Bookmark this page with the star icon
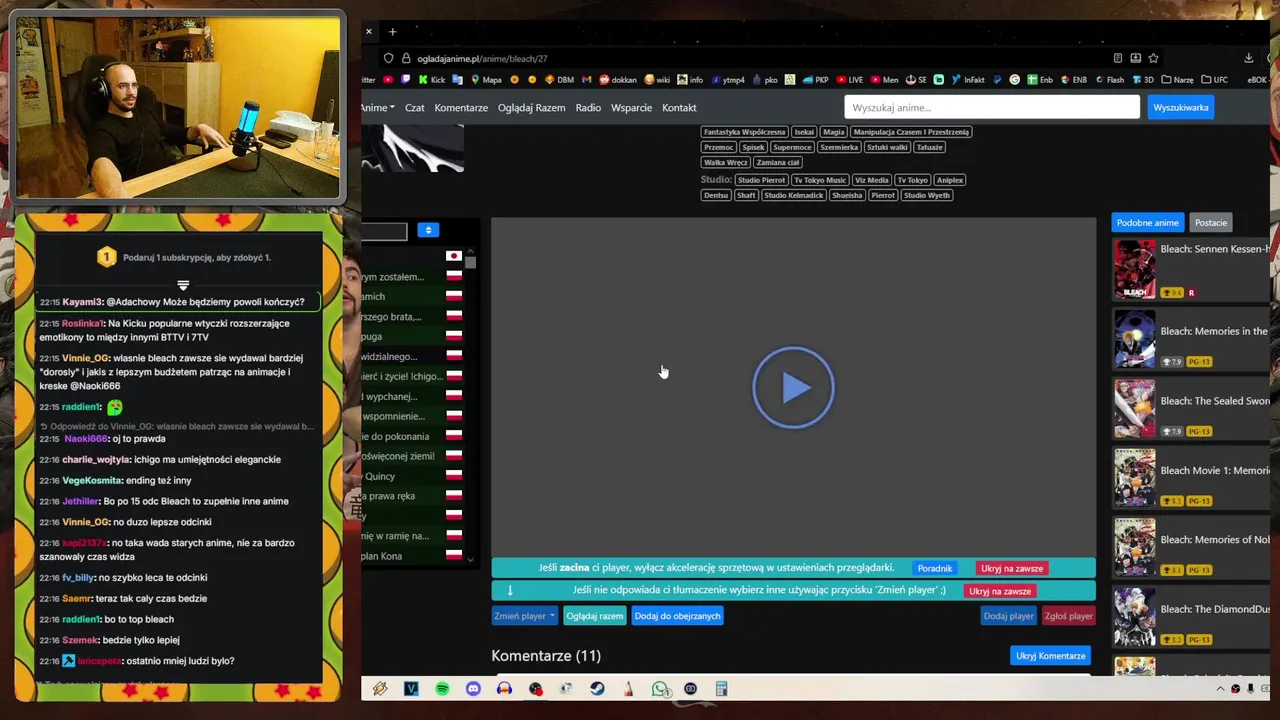The image size is (1280, 720). [x=1153, y=58]
